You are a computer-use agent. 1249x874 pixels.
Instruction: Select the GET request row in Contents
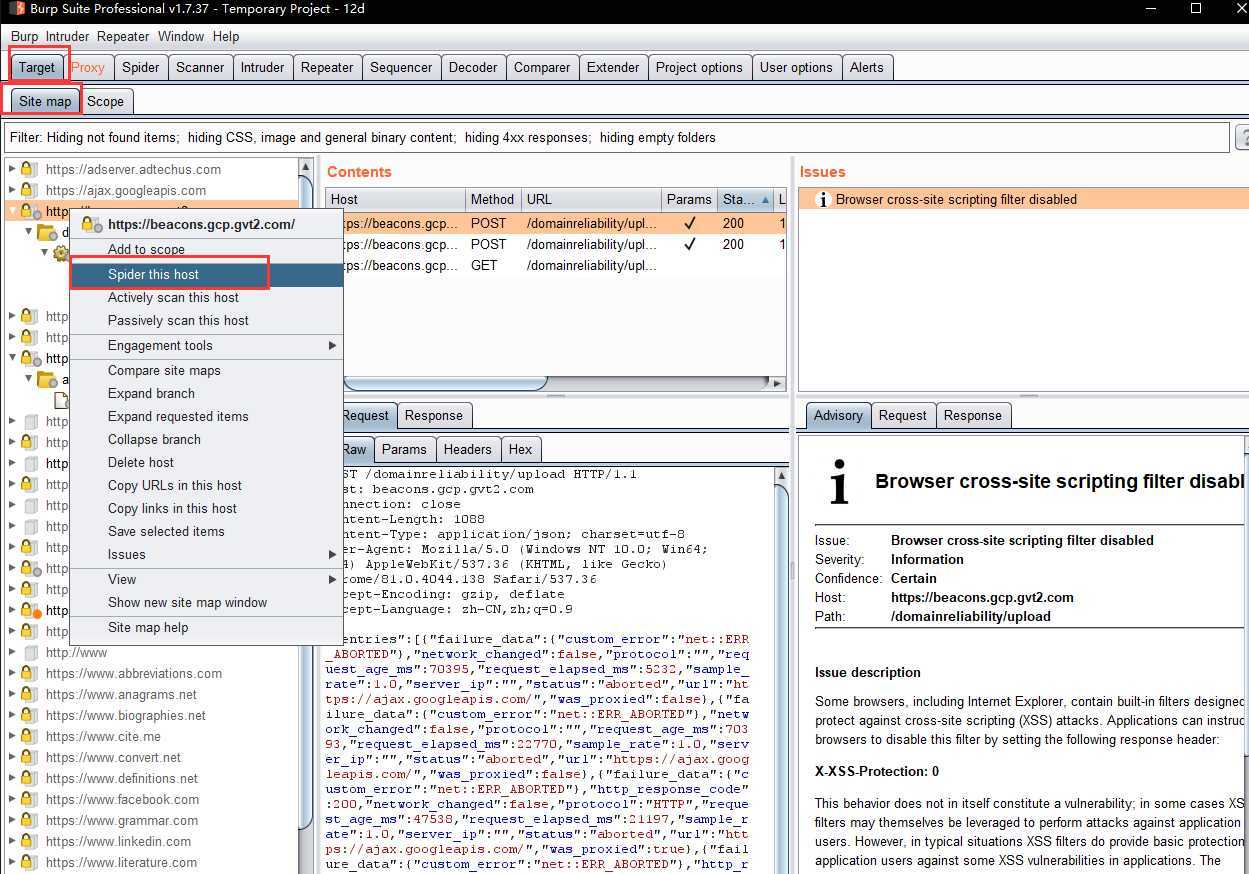pos(556,265)
